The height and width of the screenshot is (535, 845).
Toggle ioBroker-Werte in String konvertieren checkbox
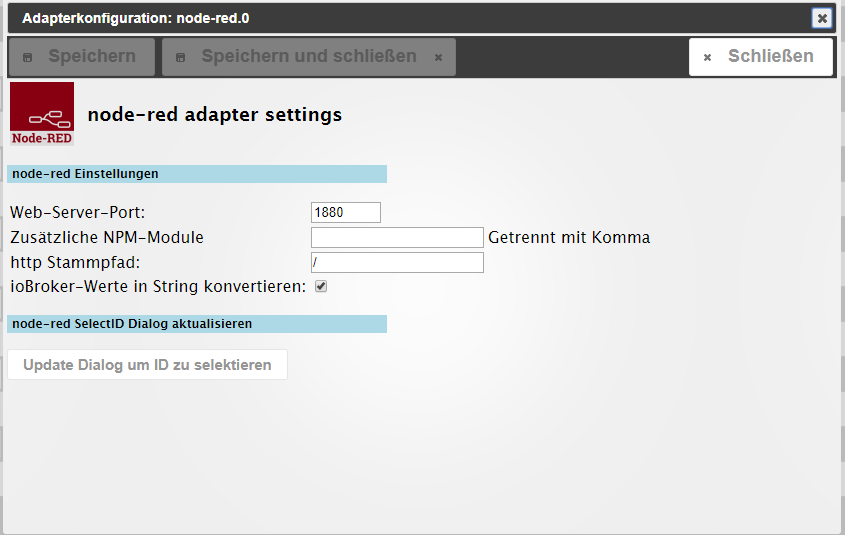[x=321, y=286]
